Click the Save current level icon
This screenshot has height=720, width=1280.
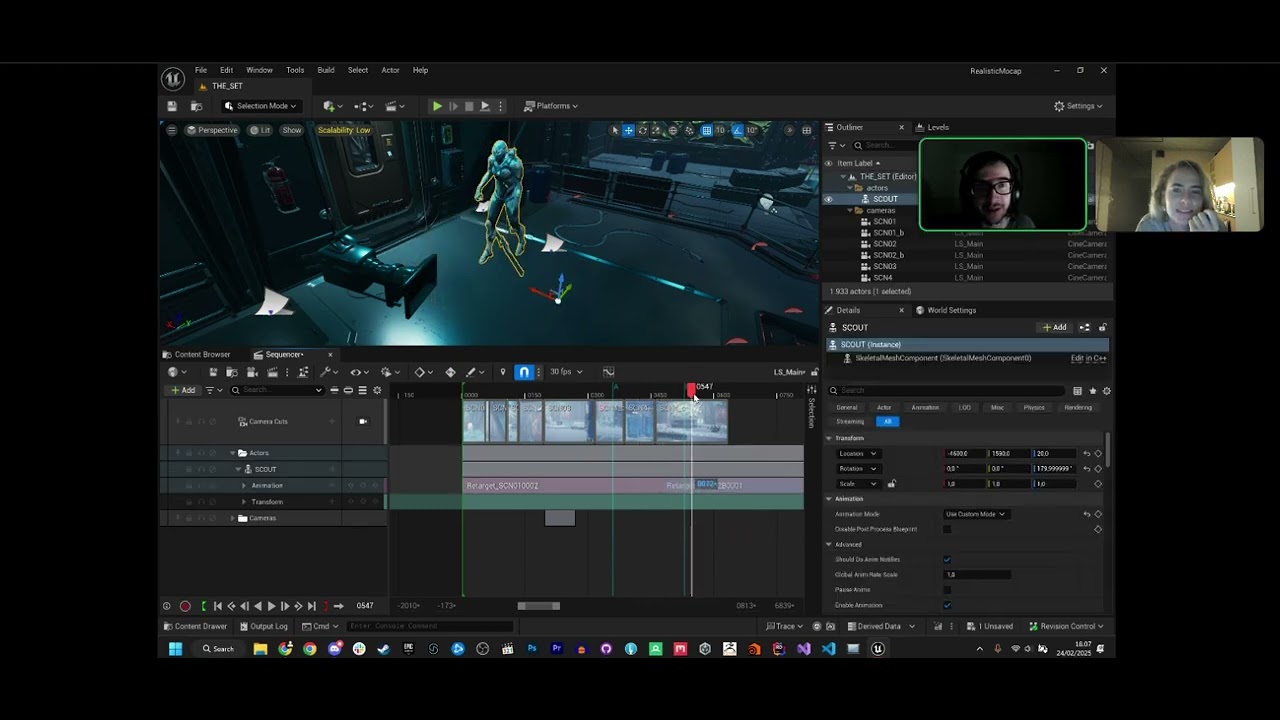tap(172, 106)
